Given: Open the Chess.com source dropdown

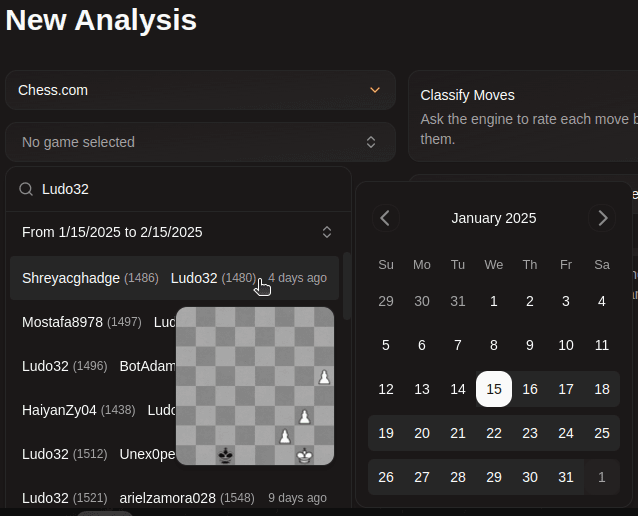Looking at the screenshot, I should (x=200, y=90).
